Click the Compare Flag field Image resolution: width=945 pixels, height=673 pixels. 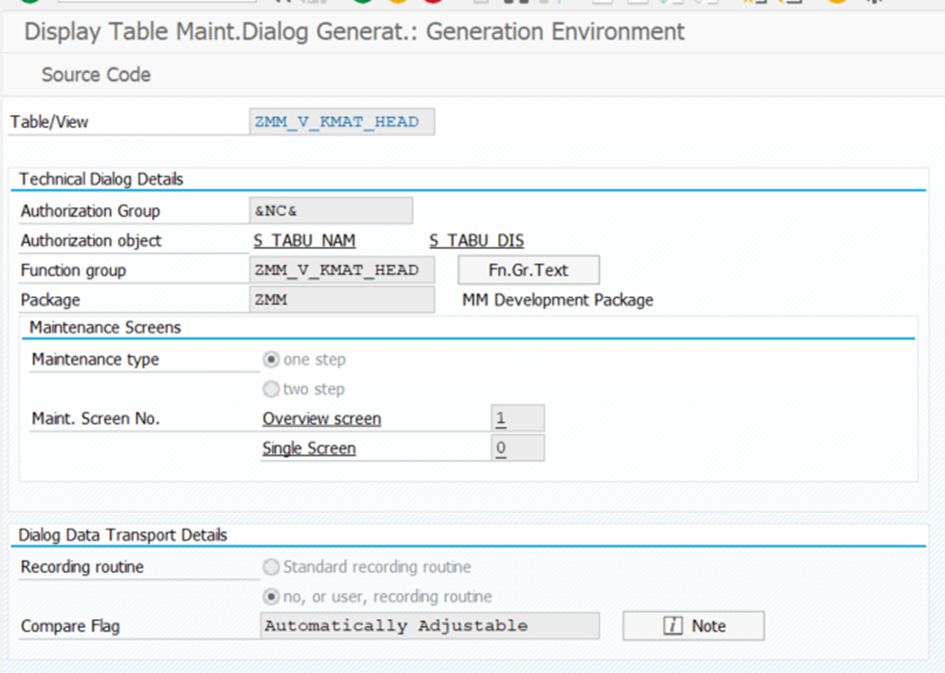point(429,626)
